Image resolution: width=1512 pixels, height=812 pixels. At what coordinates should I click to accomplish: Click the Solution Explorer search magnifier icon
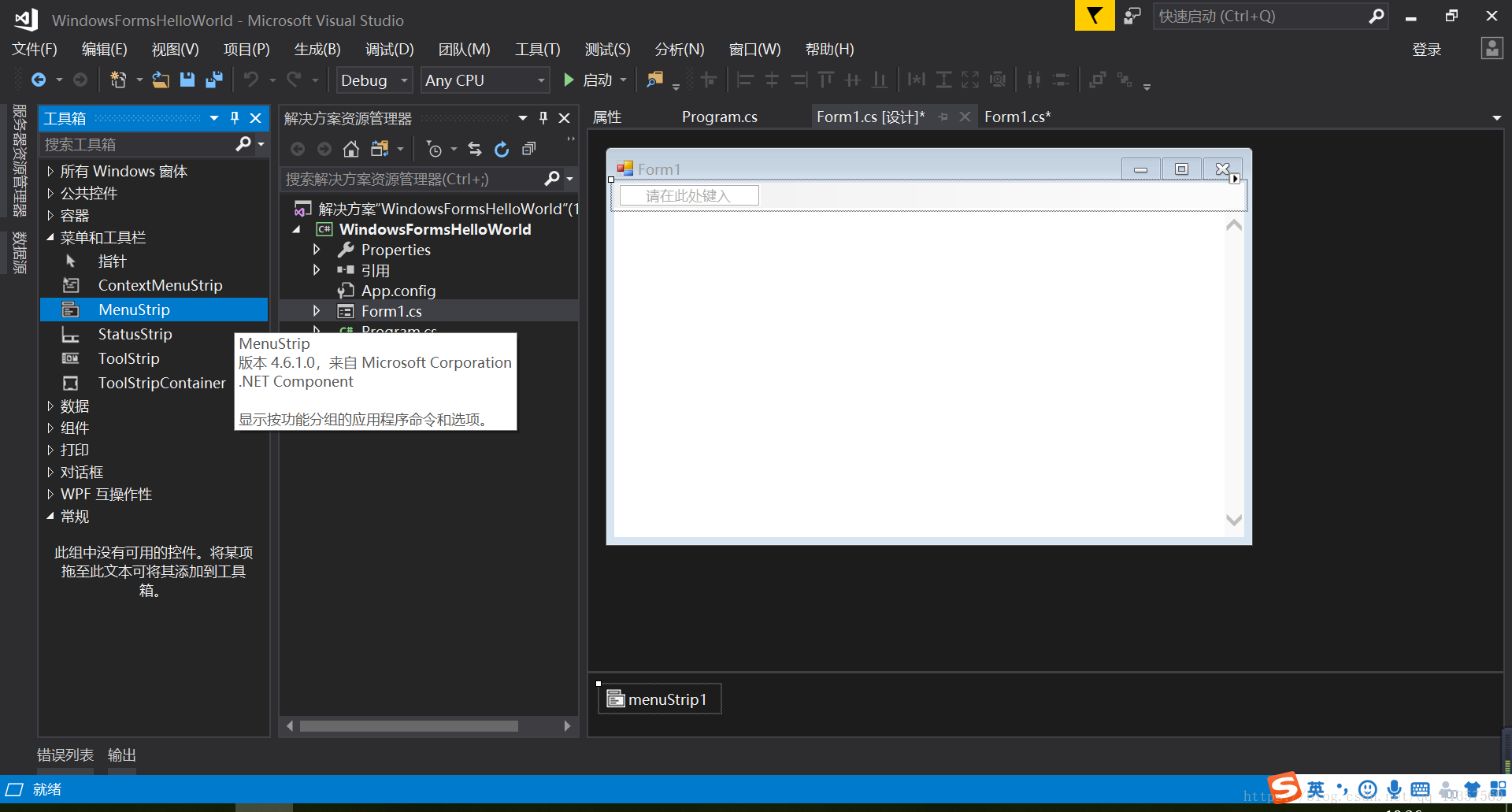[552, 179]
